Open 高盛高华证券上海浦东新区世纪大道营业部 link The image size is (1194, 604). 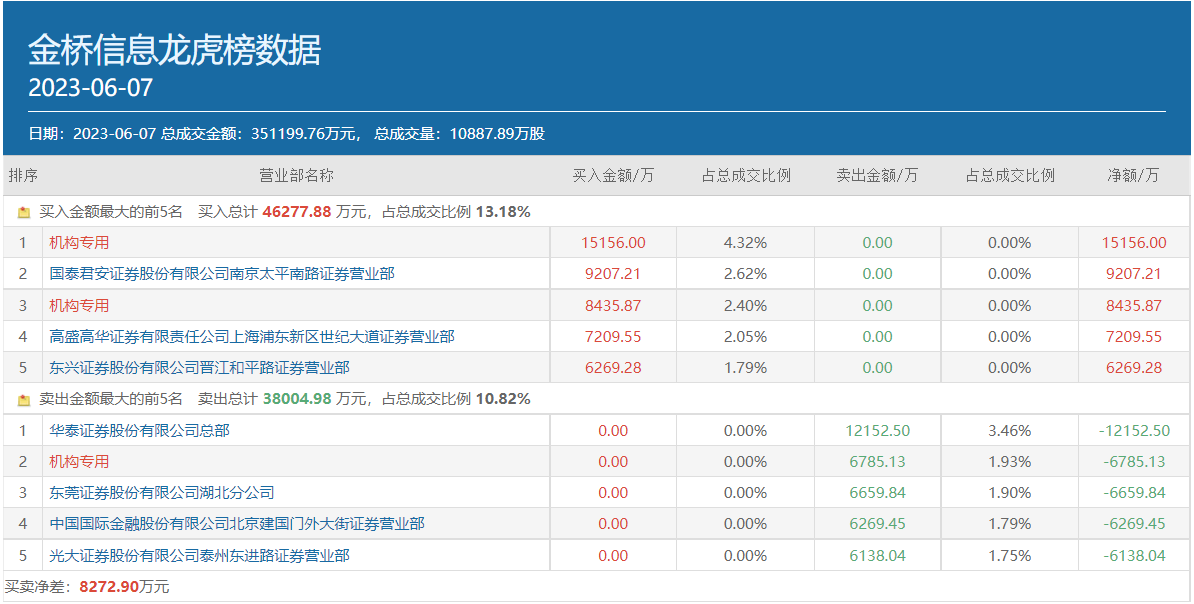tap(252, 337)
